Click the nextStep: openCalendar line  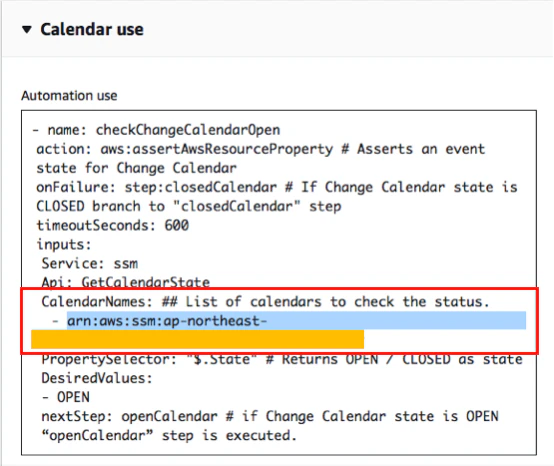[x=270, y=416]
